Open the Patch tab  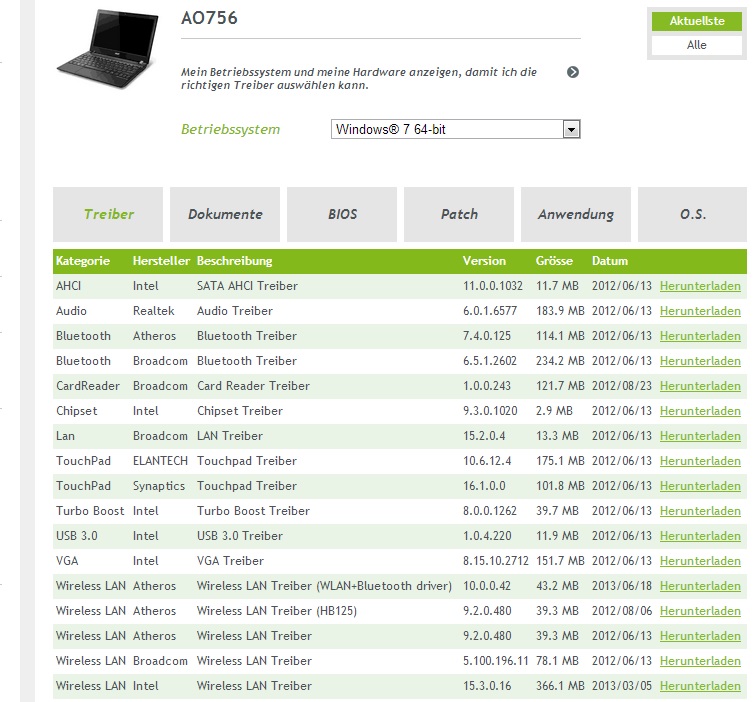click(x=459, y=214)
